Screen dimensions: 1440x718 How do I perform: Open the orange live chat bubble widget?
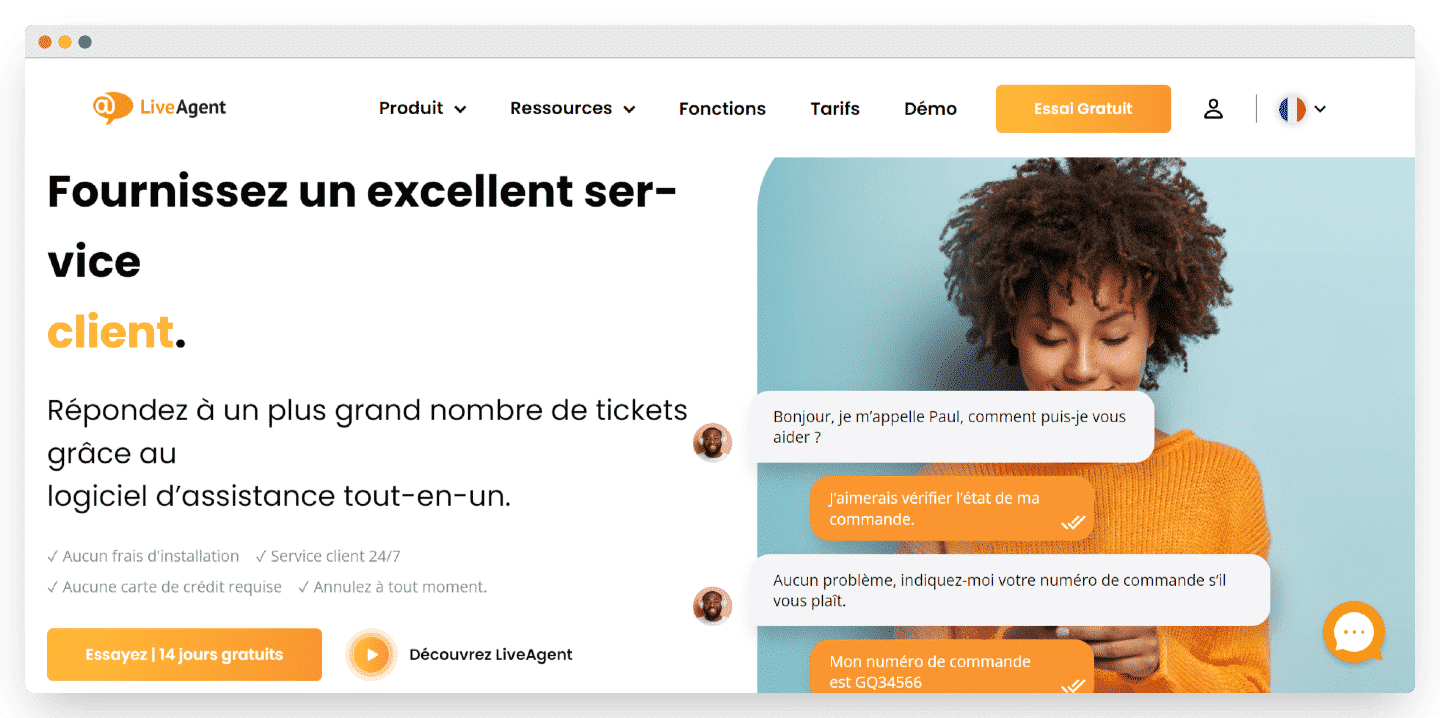tap(1354, 632)
